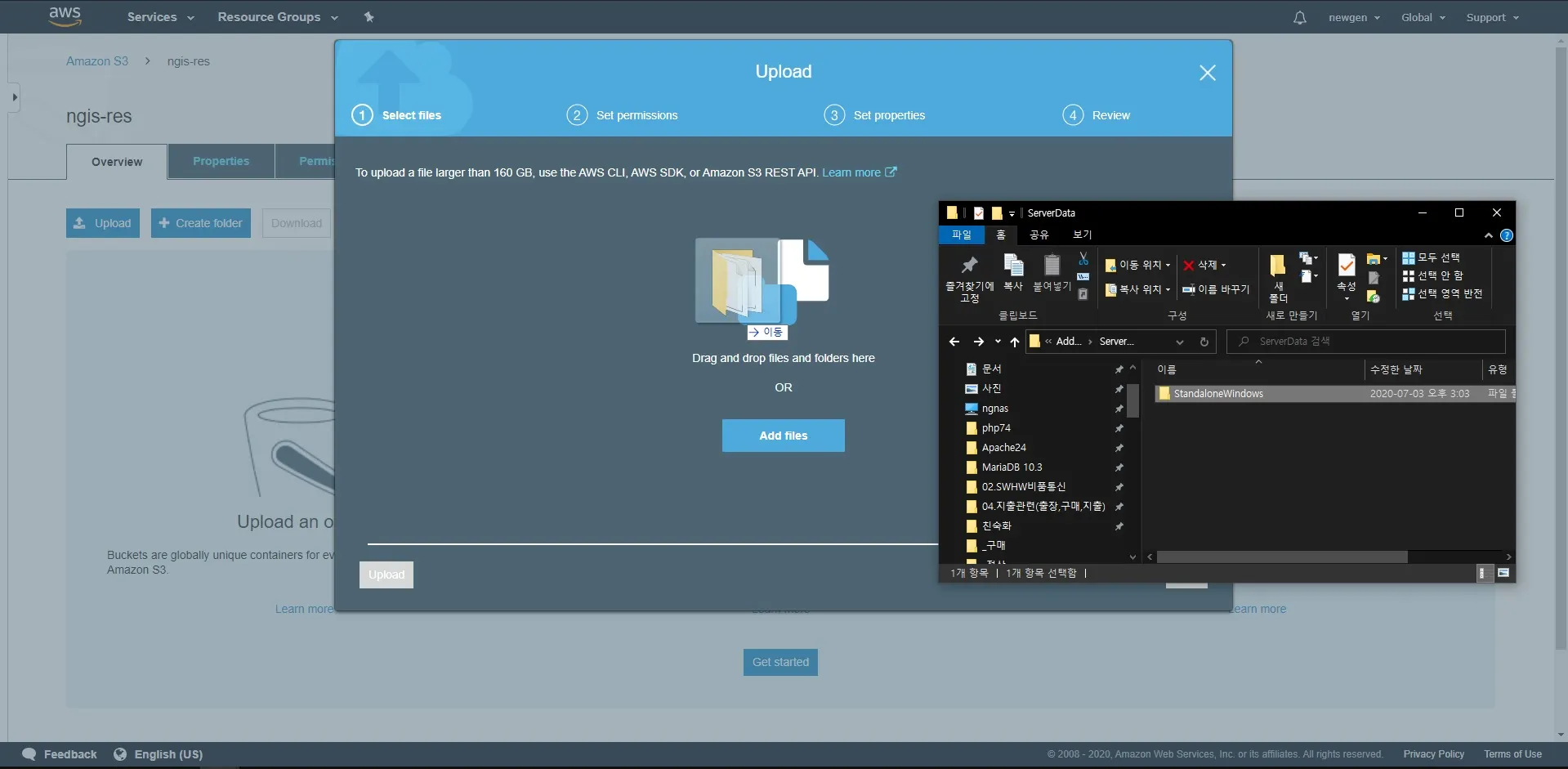Select the StandaloneWindows file entry

tap(1219, 393)
